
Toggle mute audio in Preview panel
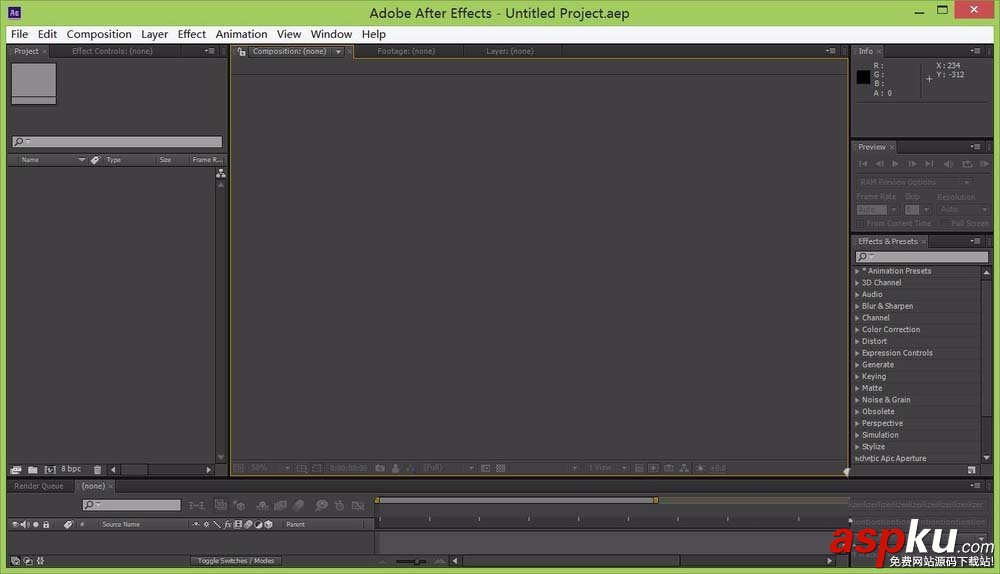[x=949, y=165]
